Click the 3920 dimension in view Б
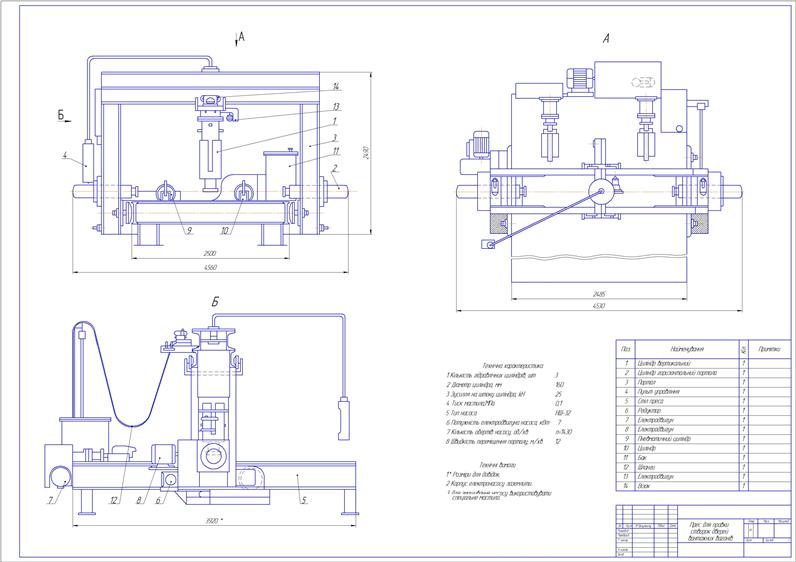Viewport: 796px width, 562px height. (214, 520)
